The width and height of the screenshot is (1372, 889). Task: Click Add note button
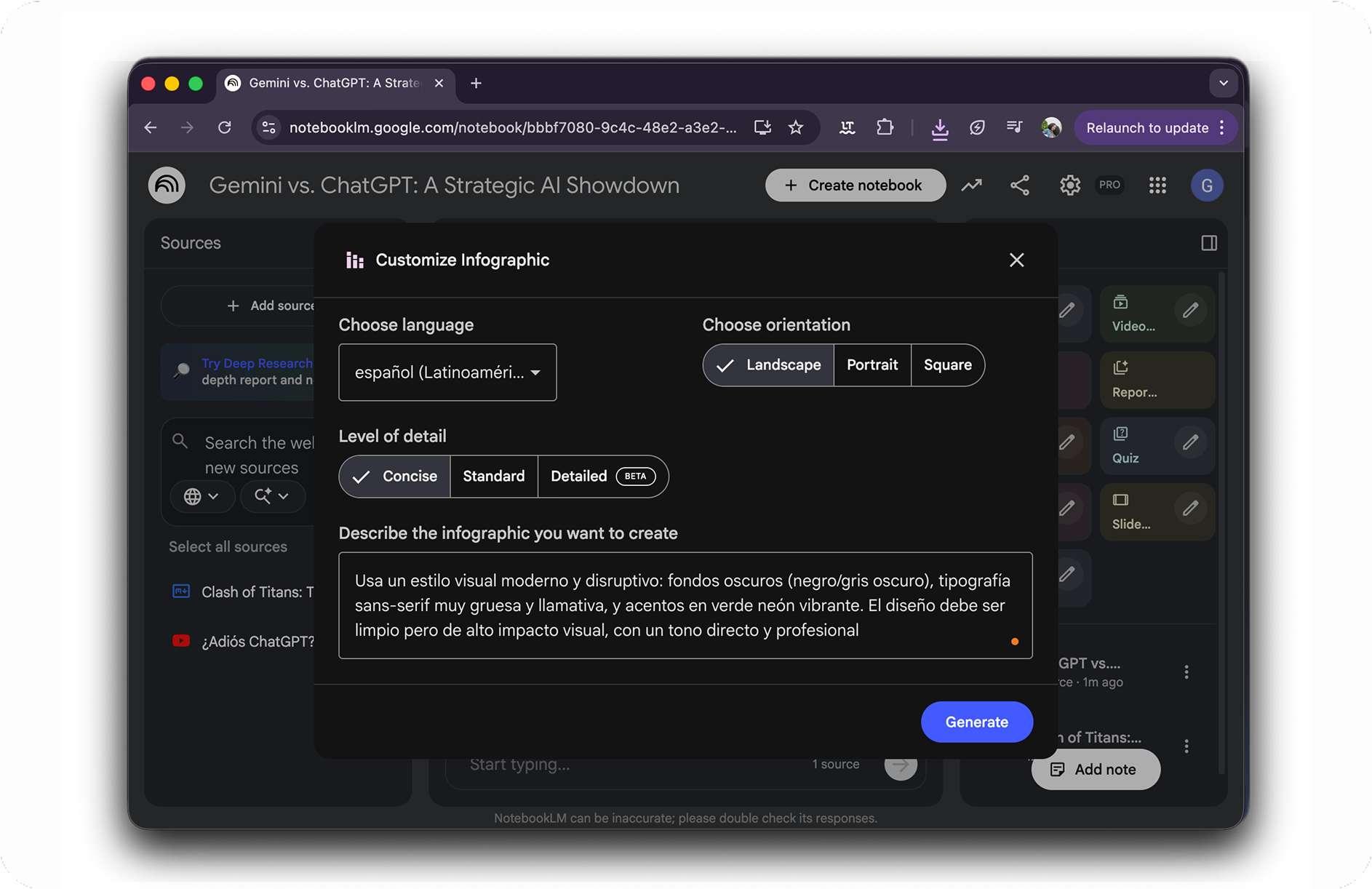pos(1096,770)
